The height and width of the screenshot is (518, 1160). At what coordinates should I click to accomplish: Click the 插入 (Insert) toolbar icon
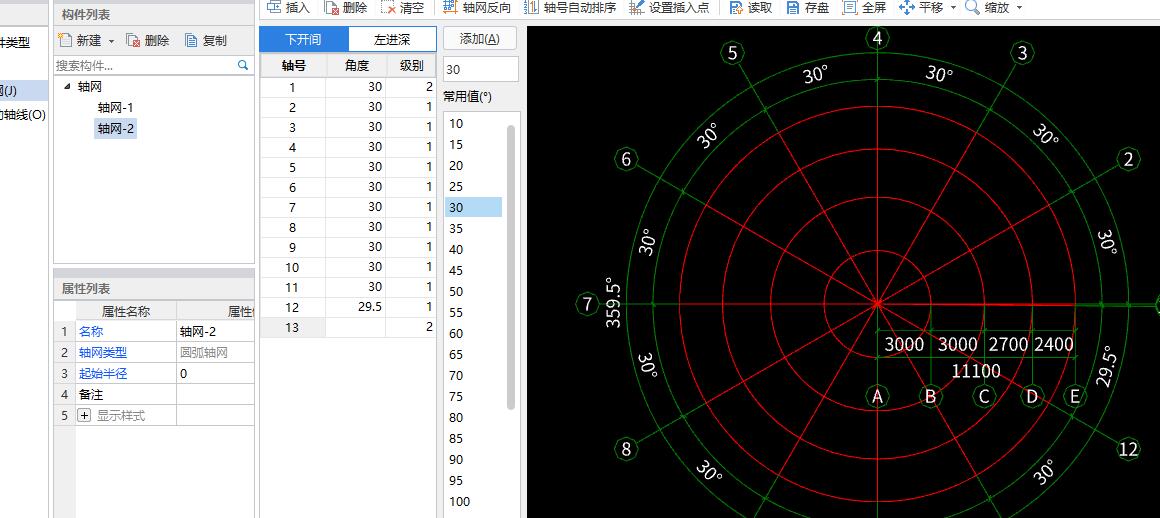(x=274, y=7)
